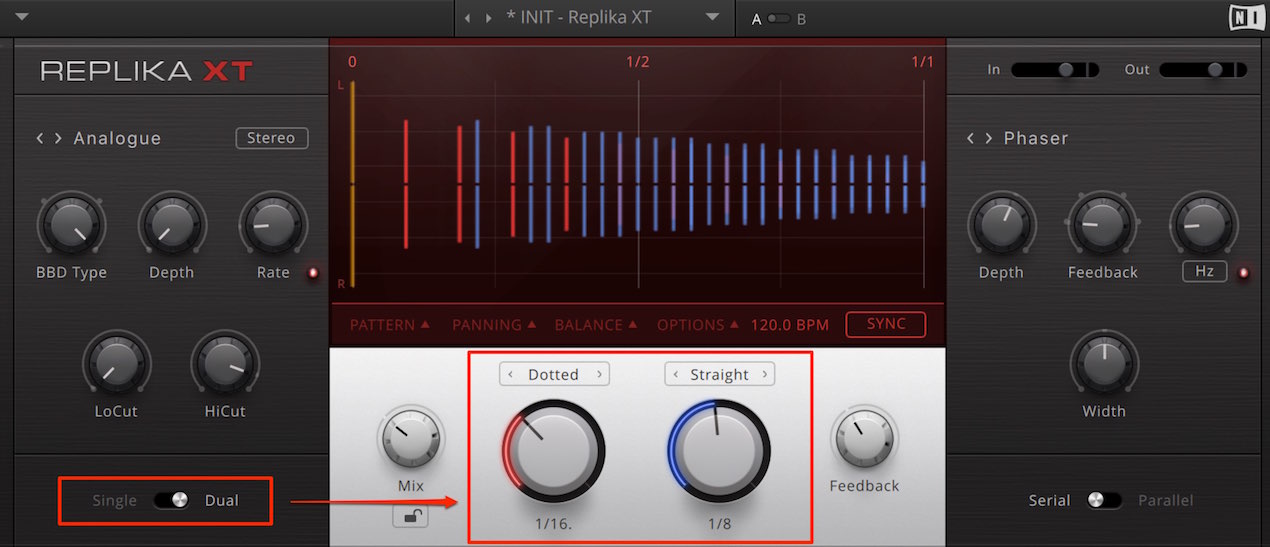Expand the PATTERN options menu
The width and height of the screenshot is (1270, 547).
390,325
